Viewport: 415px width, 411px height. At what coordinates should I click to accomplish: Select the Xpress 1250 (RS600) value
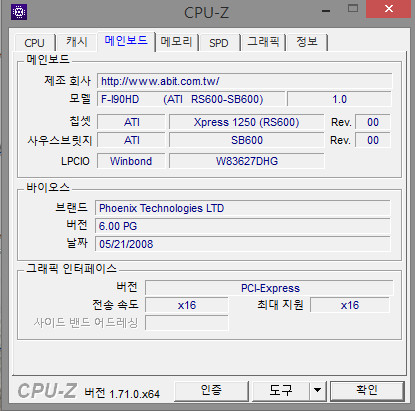coord(247,122)
